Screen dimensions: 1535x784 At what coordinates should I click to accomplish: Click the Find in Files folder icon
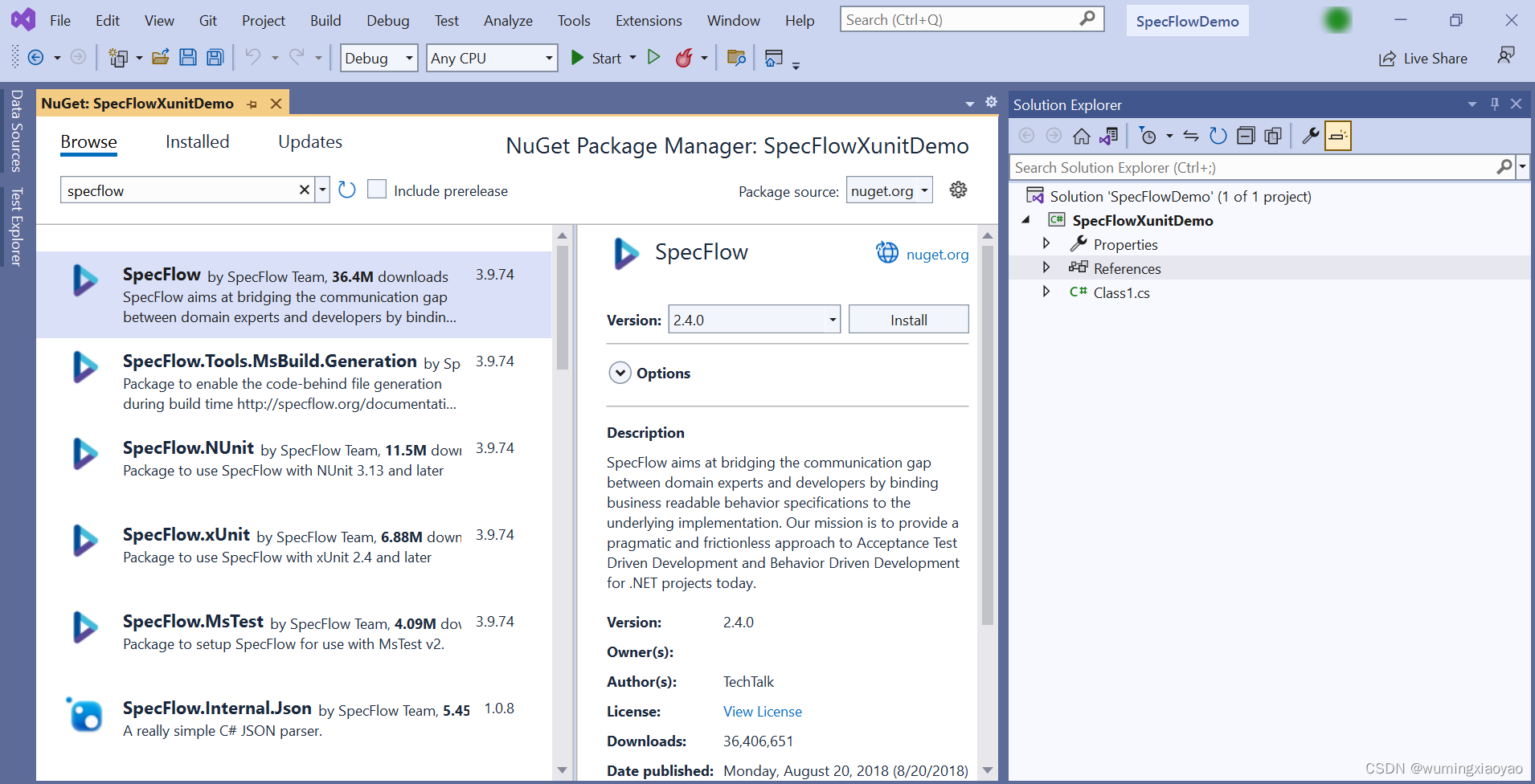click(x=736, y=57)
